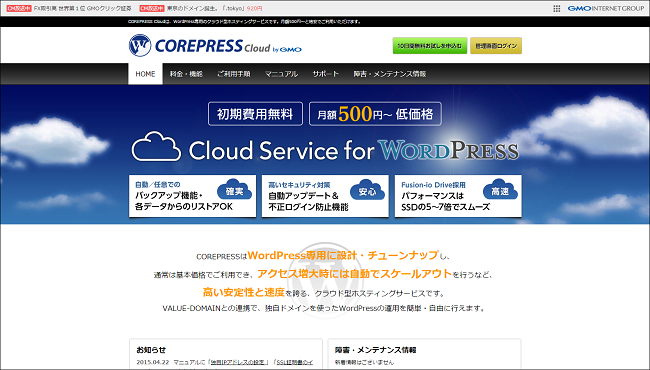Click the 安心 cloud badge
The height and width of the screenshot is (370, 650).
(x=367, y=190)
